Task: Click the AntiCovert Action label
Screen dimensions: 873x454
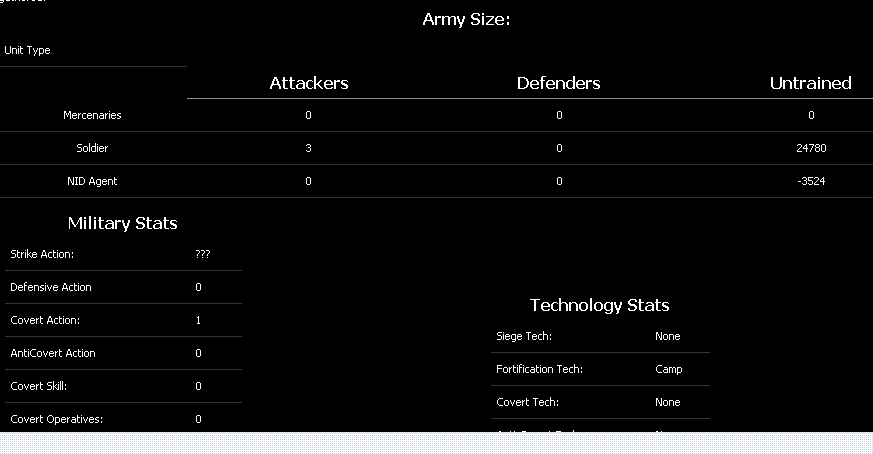Action: pyautogui.click(x=53, y=353)
